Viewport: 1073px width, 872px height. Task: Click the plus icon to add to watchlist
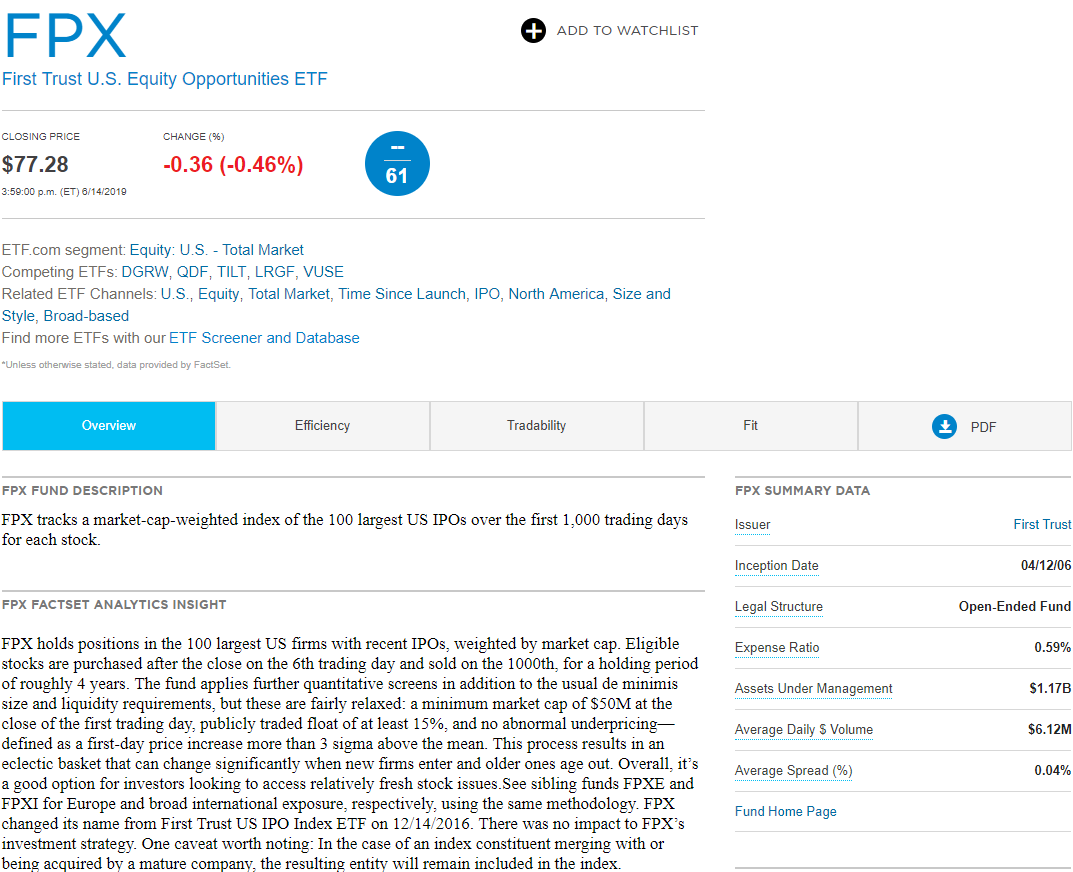(533, 31)
